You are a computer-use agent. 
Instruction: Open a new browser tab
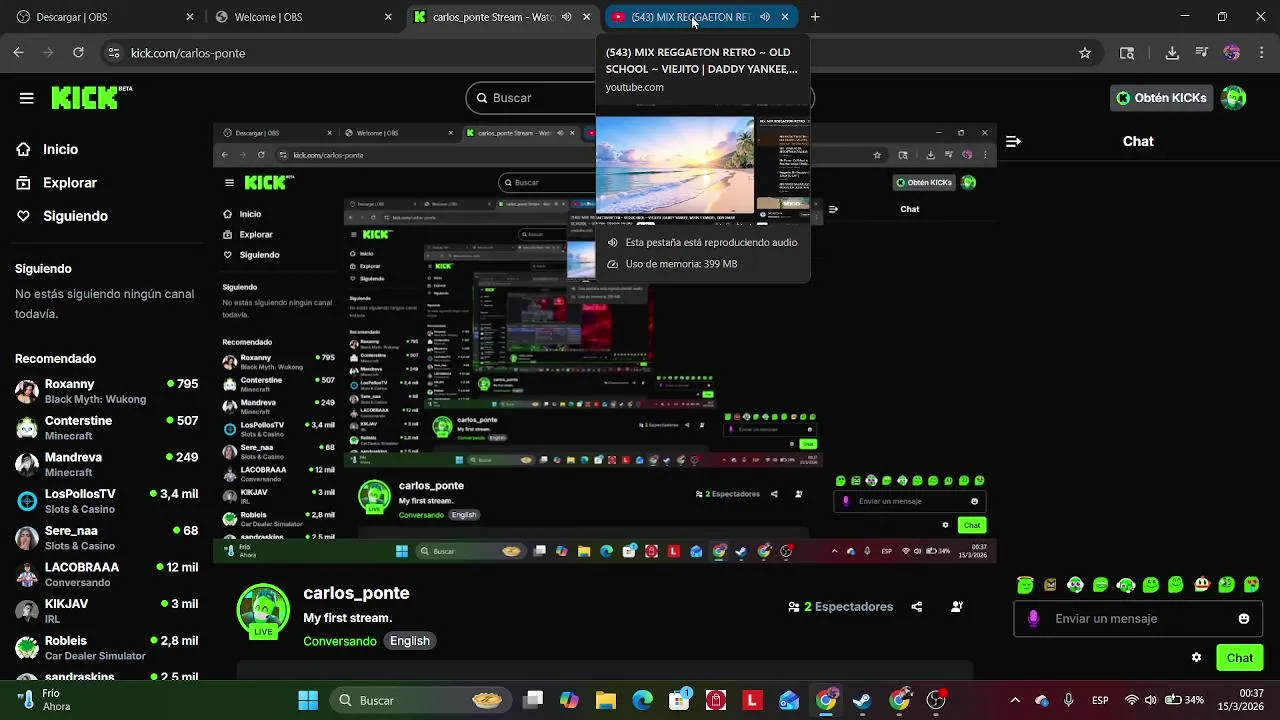(x=815, y=17)
